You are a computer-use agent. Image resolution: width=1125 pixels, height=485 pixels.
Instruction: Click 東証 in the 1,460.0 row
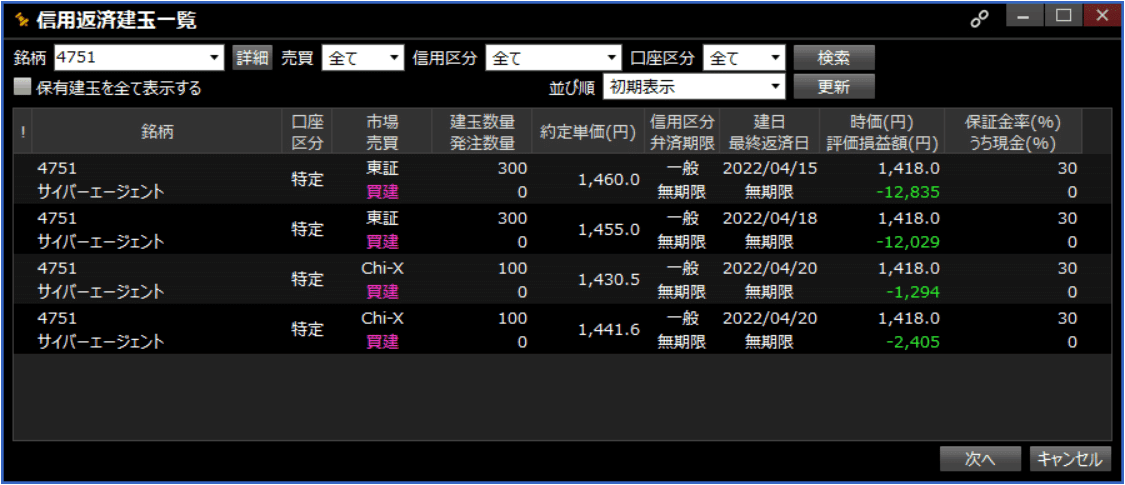(x=382, y=168)
